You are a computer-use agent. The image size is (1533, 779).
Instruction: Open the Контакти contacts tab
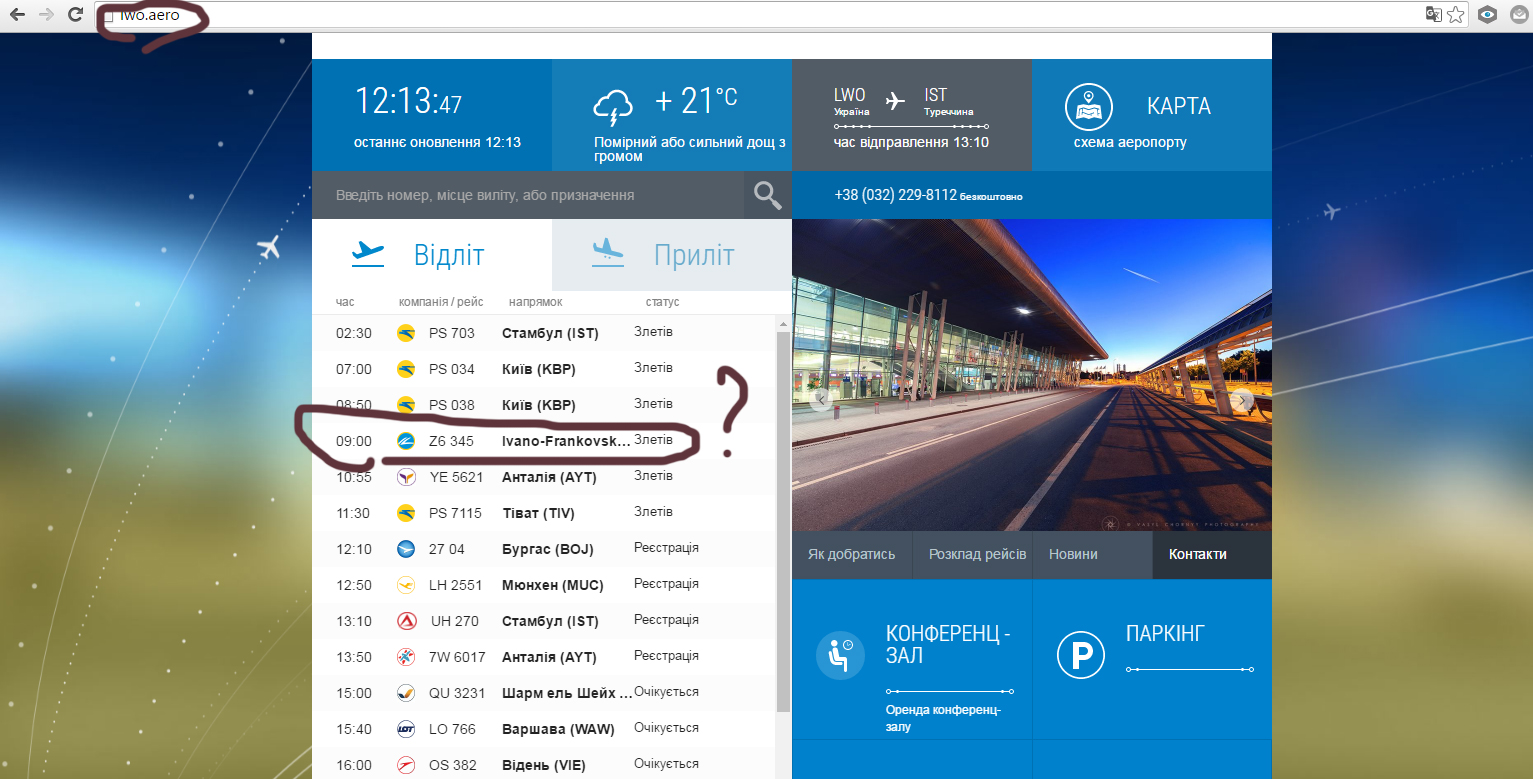coord(1197,554)
